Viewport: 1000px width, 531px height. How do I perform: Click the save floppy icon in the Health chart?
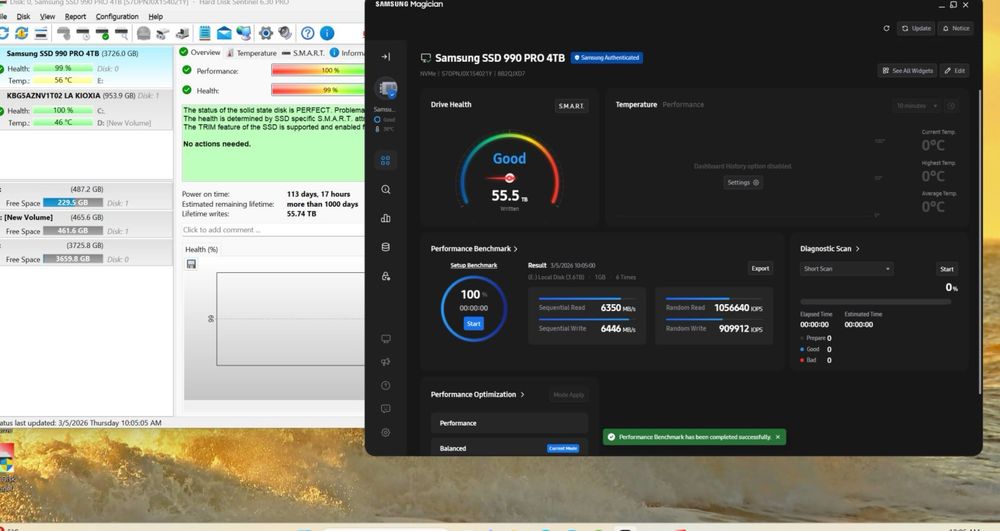pyautogui.click(x=191, y=264)
